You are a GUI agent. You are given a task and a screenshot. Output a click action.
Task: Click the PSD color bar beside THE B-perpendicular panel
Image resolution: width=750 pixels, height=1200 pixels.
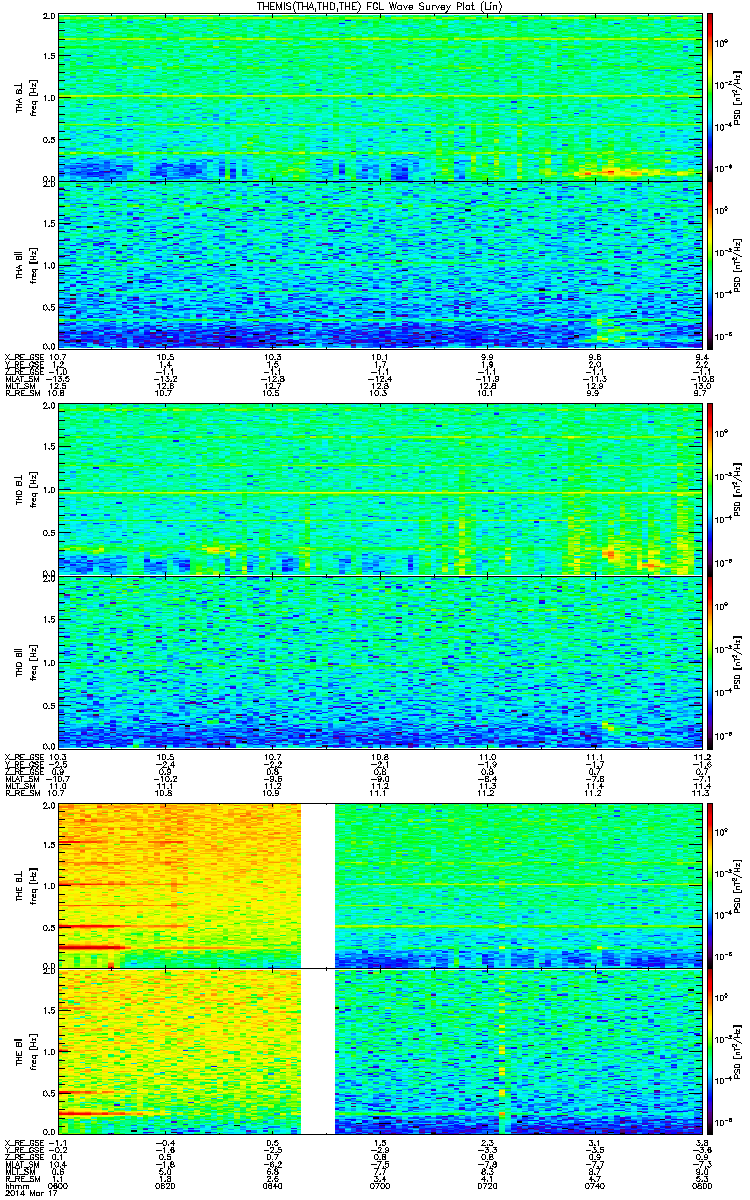710,884
